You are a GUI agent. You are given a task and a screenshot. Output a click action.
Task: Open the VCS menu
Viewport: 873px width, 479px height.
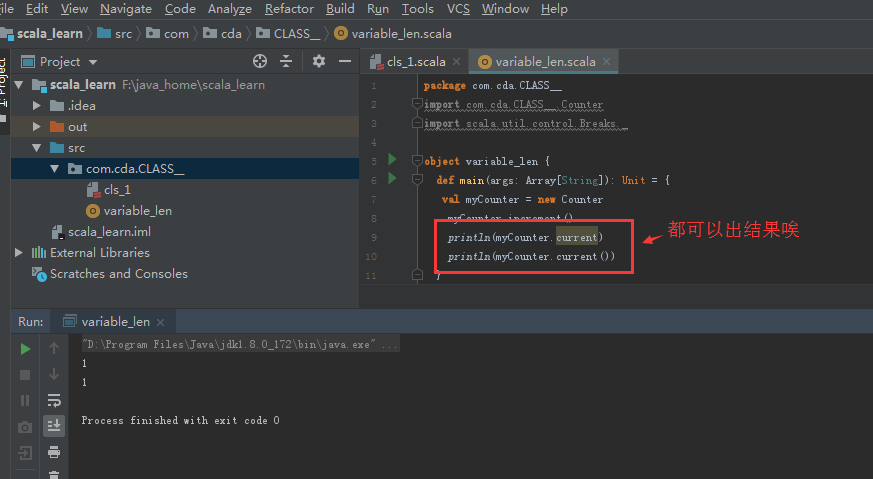458,9
